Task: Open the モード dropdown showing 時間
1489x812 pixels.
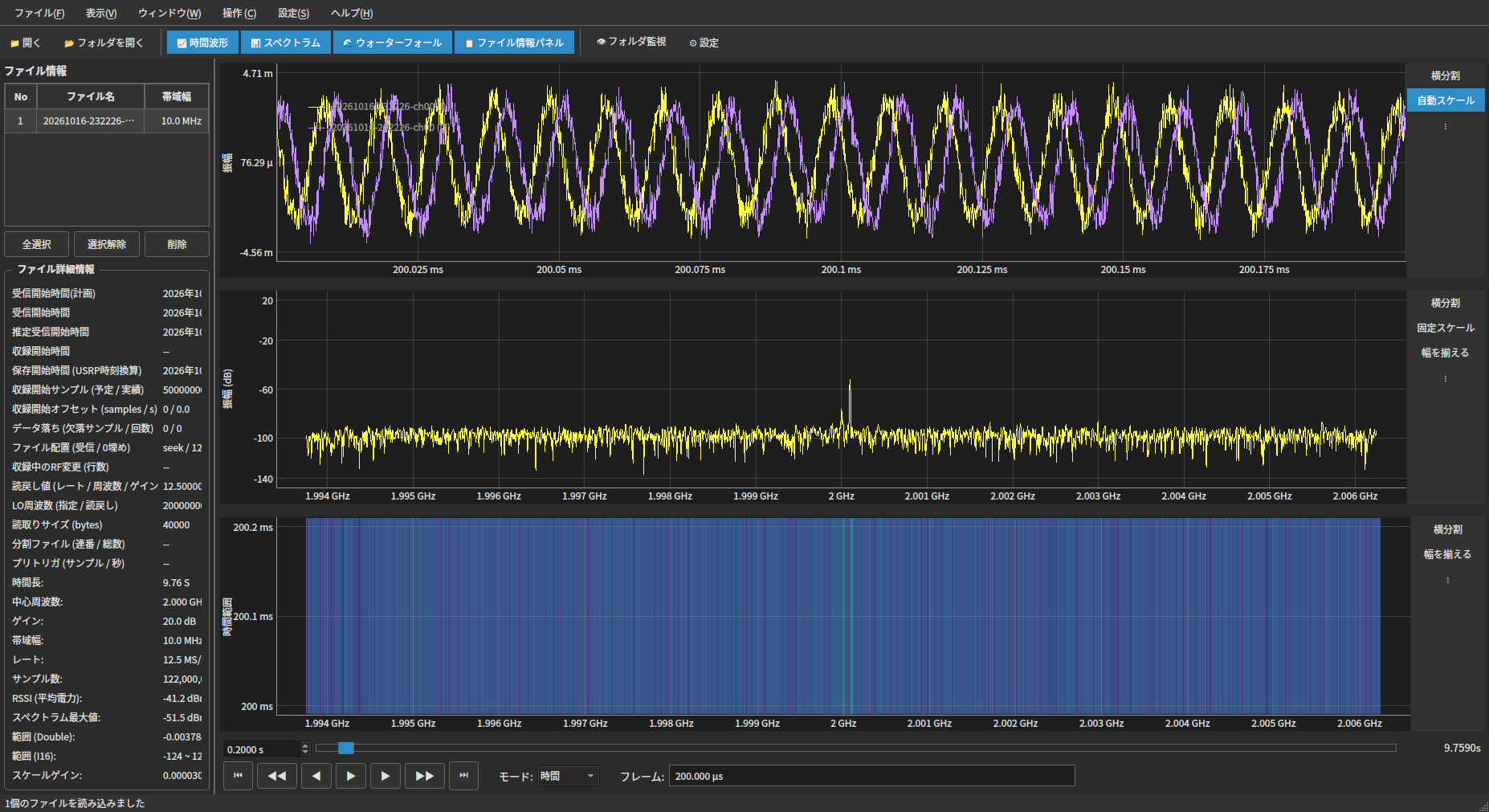Action: [568, 776]
